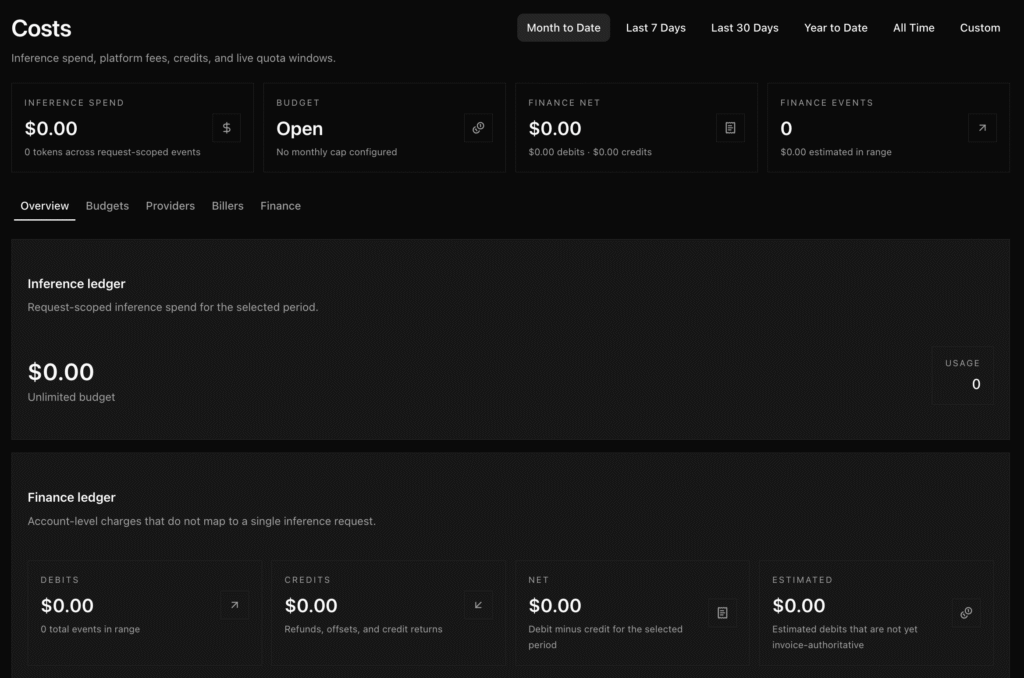Open the link icon on the Budget card
The image size is (1024, 678).
(x=478, y=128)
